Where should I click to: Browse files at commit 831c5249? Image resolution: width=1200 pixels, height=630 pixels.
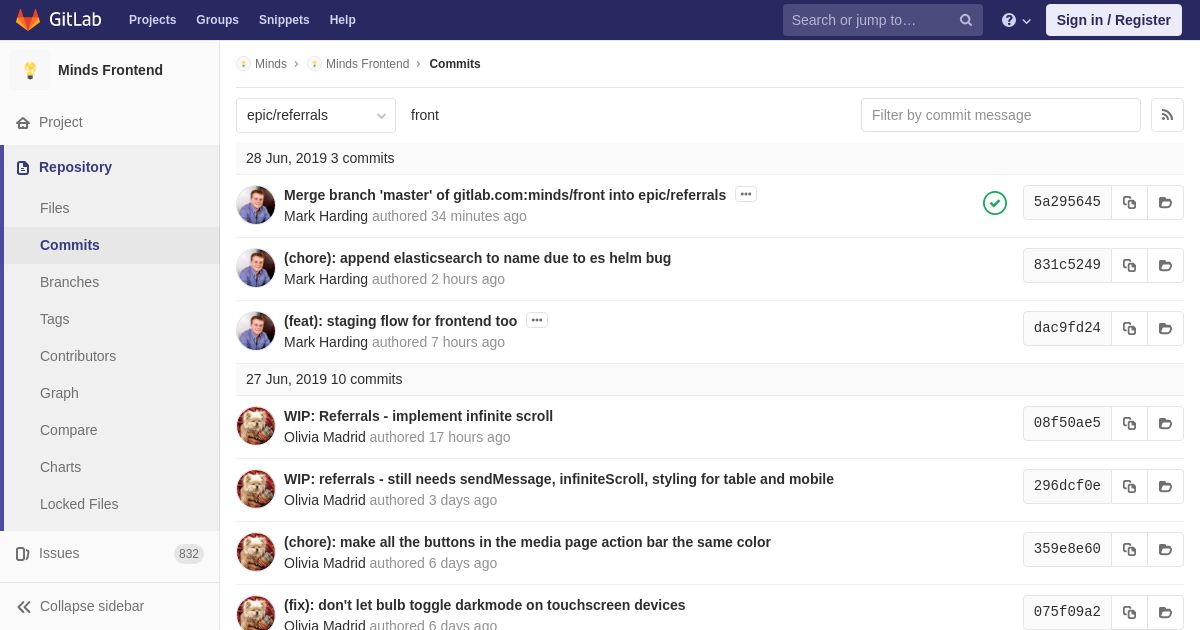point(1165,265)
